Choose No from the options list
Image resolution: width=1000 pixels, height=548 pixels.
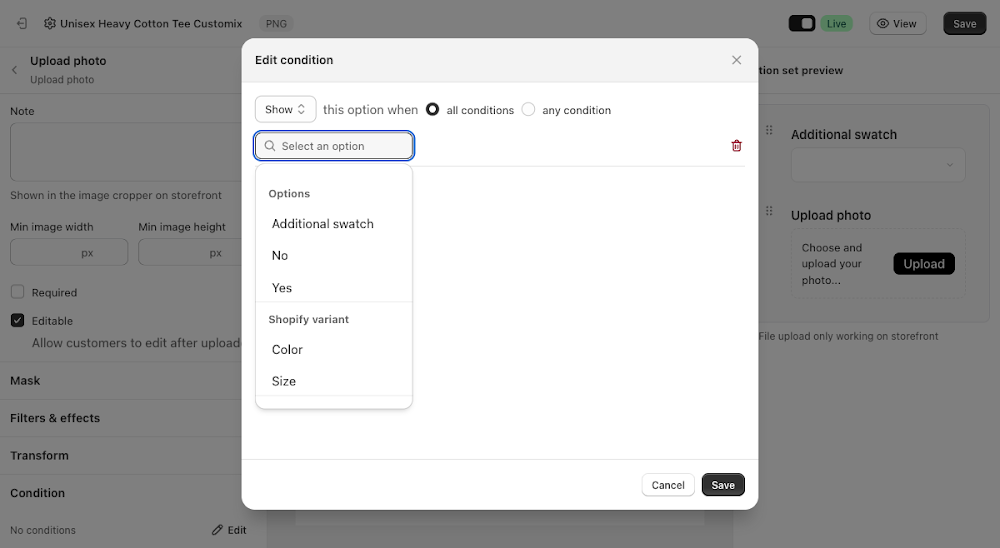pos(334,256)
